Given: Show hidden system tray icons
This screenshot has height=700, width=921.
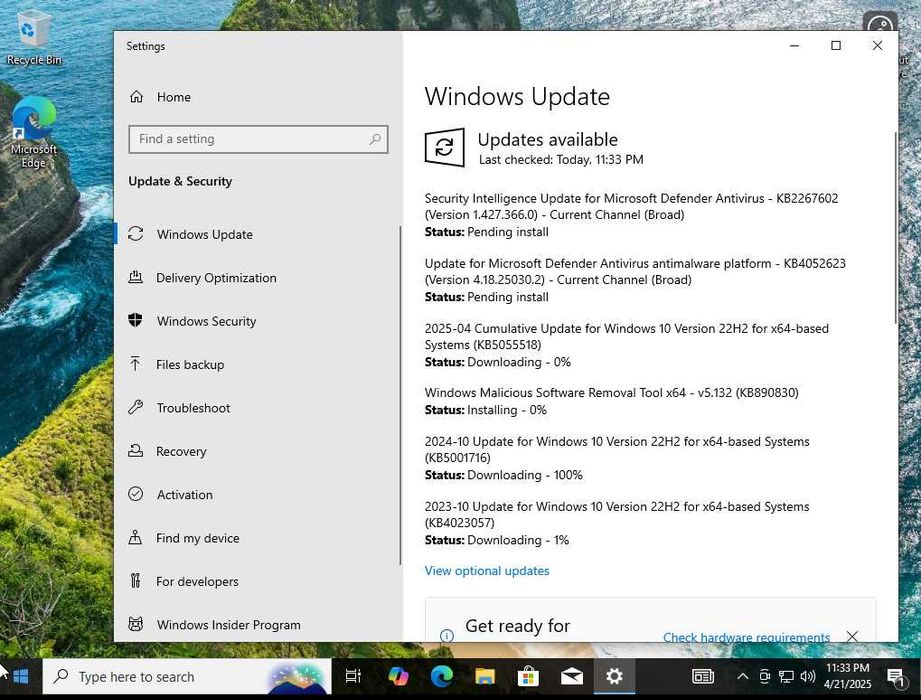Looking at the screenshot, I should 742,677.
